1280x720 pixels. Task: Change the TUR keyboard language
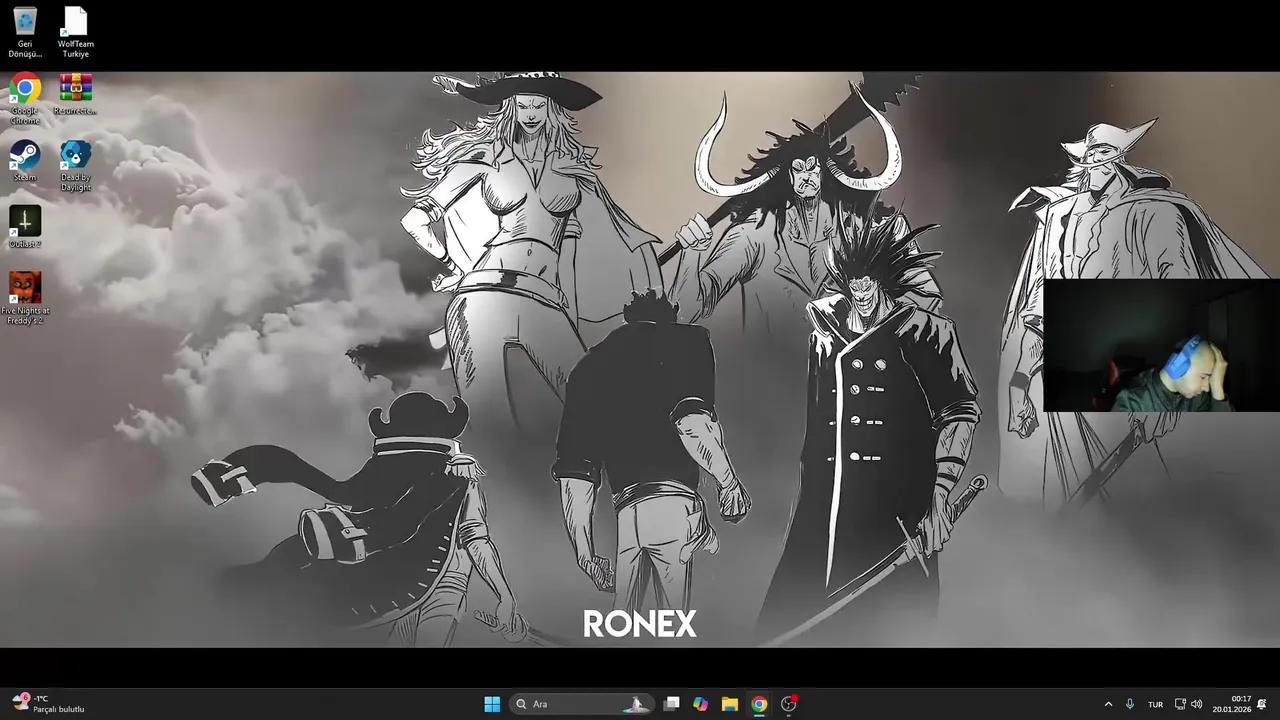tap(1156, 704)
